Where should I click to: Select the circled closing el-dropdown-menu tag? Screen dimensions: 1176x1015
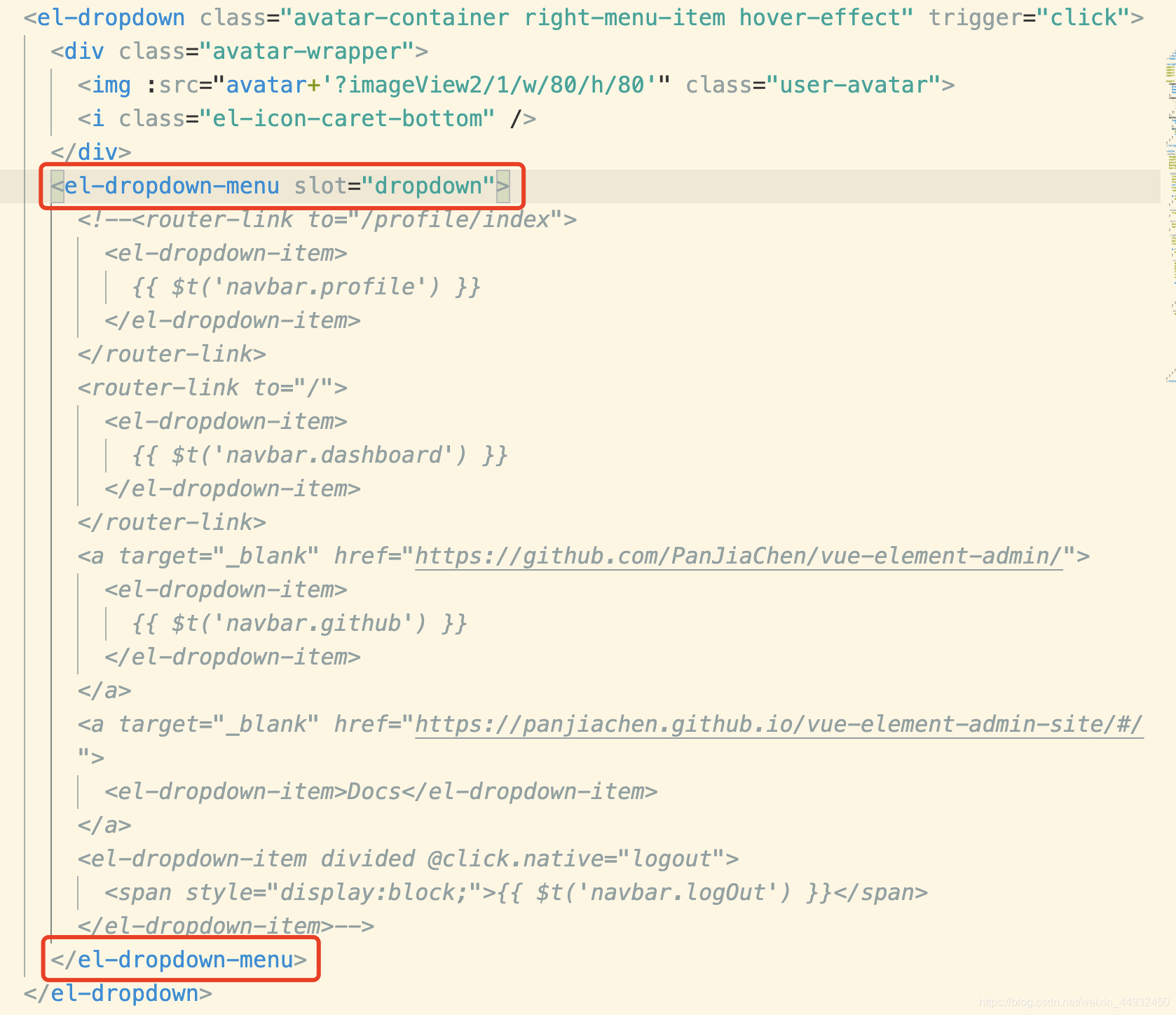pyautogui.click(x=179, y=960)
